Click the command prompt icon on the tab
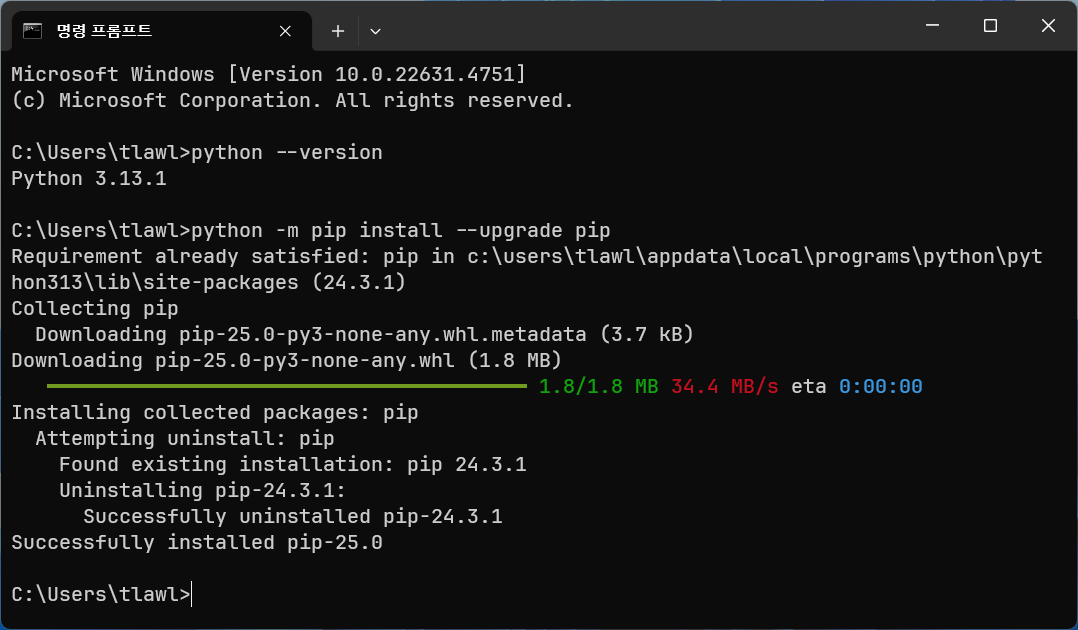The width and height of the screenshot is (1078, 630). click(x=33, y=31)
